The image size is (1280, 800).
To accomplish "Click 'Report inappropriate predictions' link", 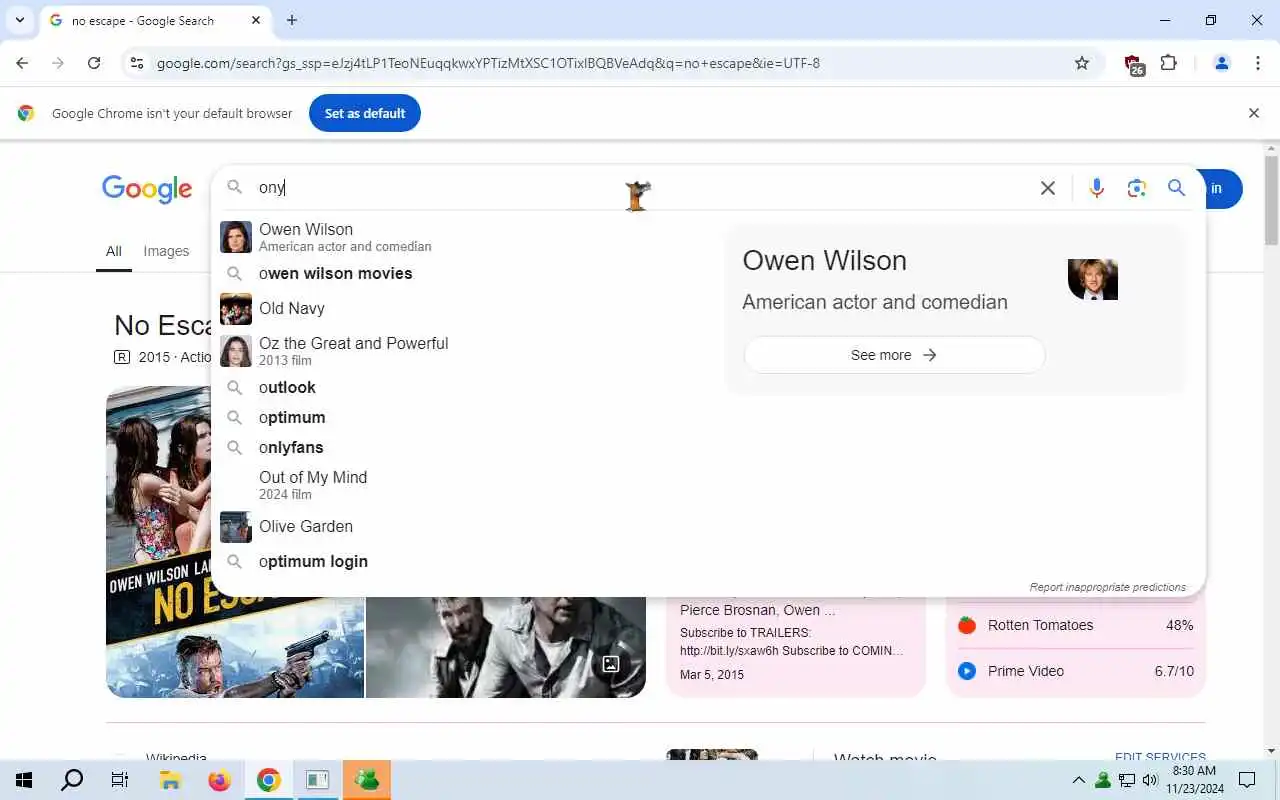I will 1107,587.
